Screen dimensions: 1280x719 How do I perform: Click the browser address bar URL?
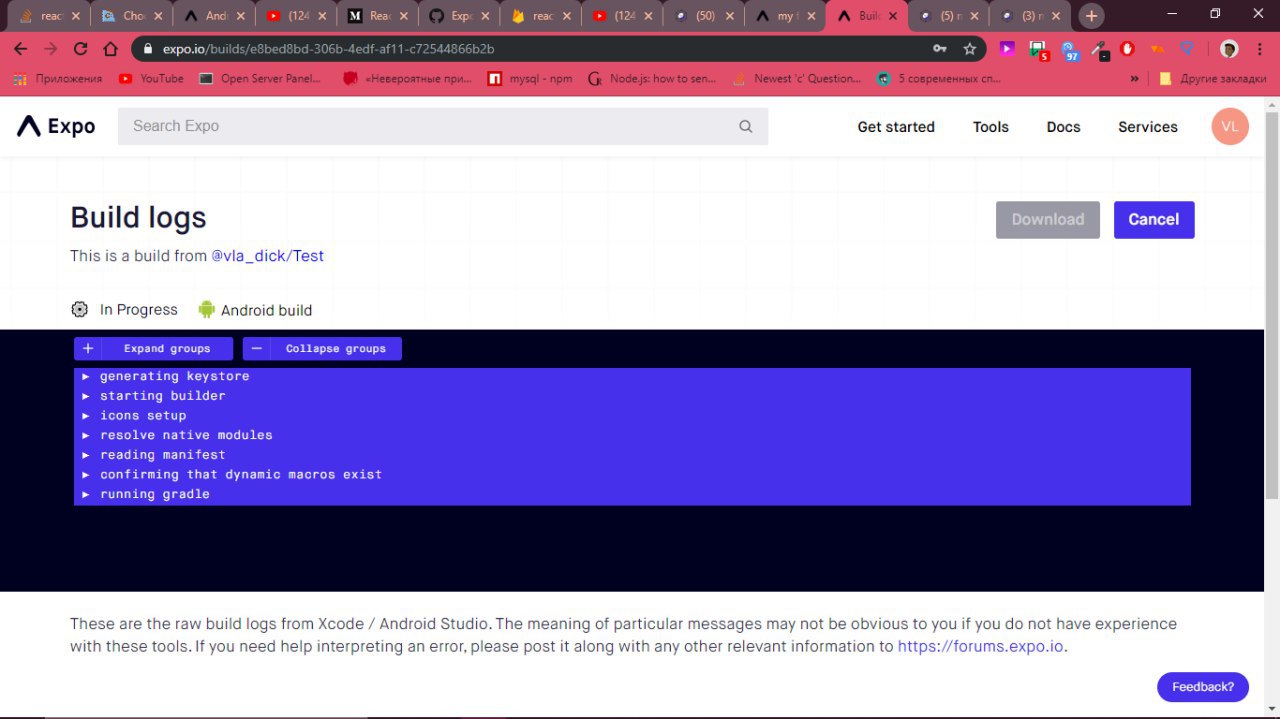point(329,49)
